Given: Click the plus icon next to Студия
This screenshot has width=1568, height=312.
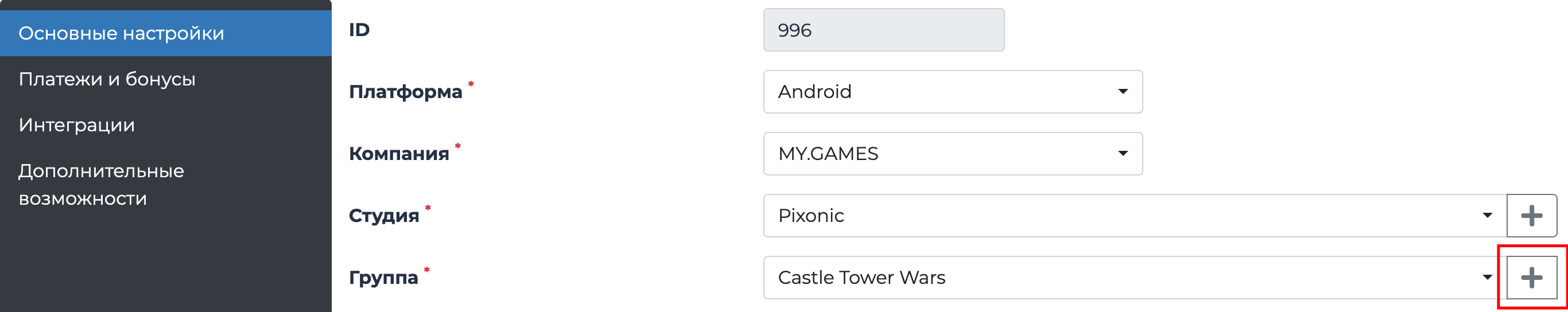Looking at the screenshot, I should 1531,215.
